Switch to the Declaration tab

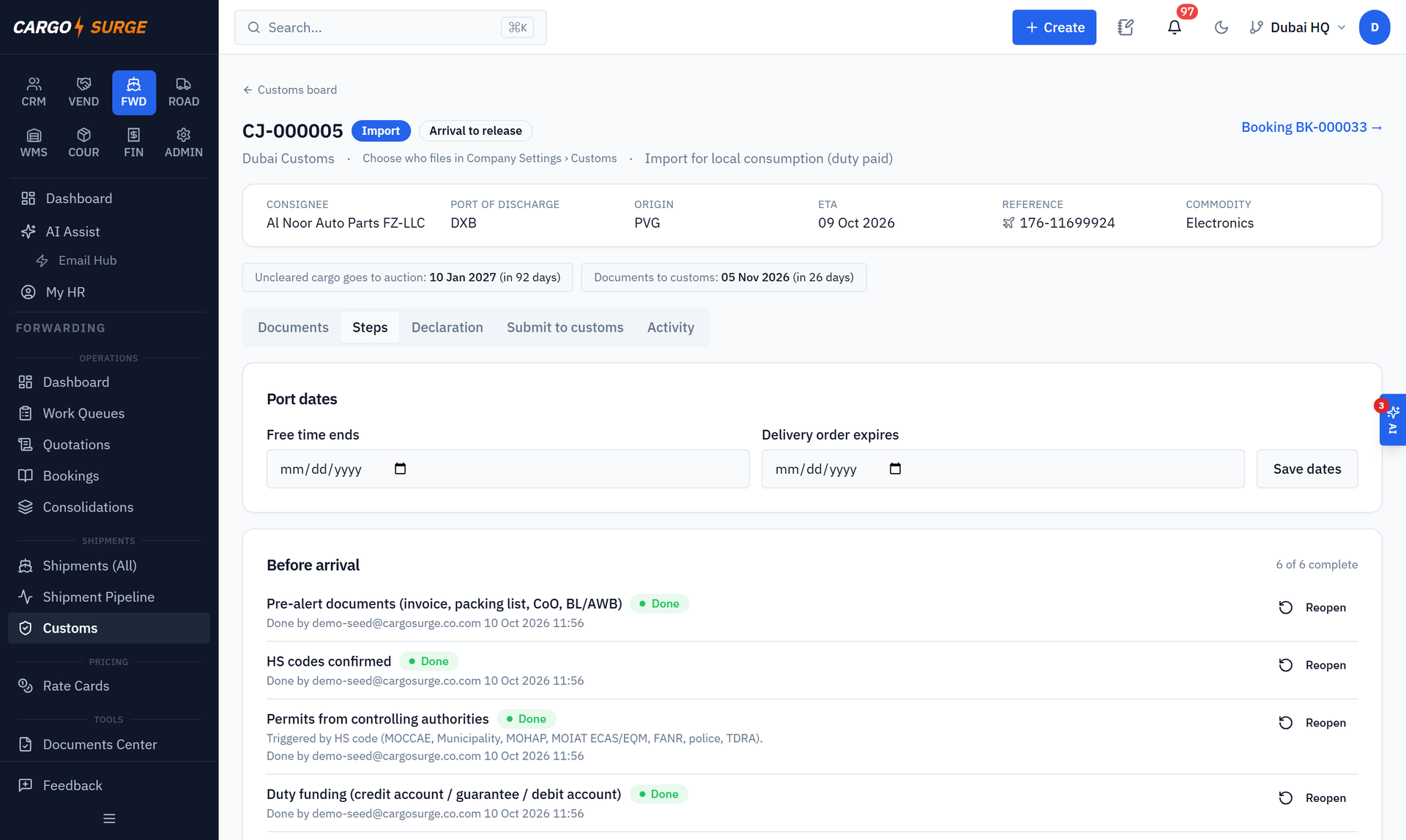(x=447, y=327)
